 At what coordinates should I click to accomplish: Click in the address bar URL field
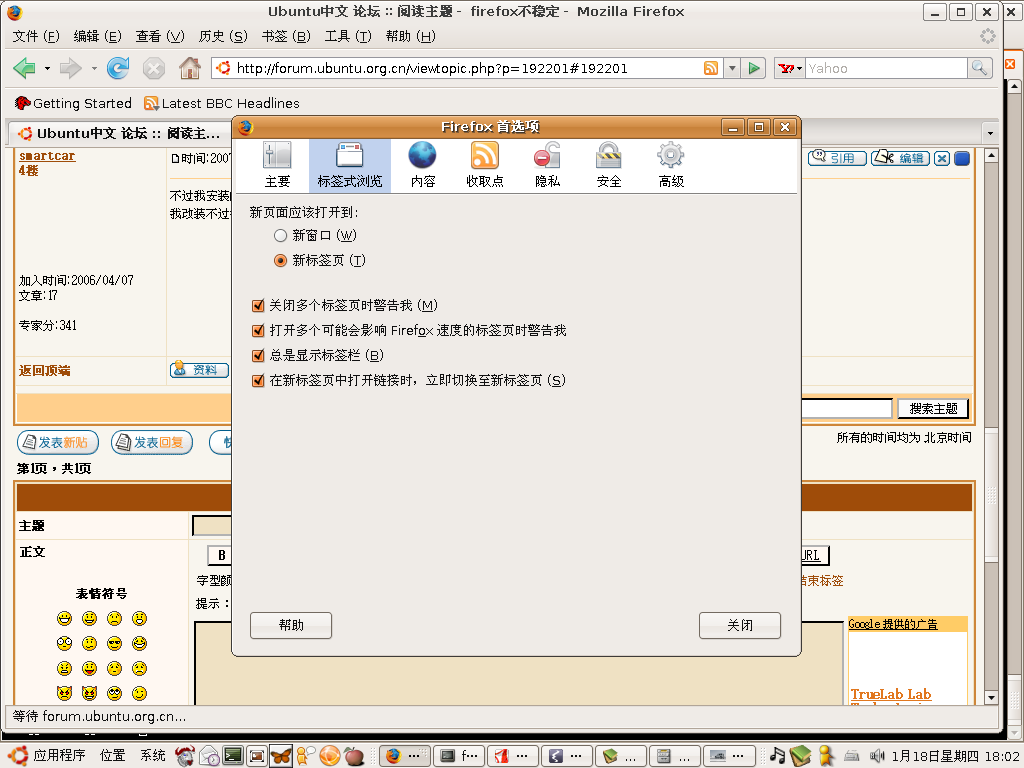[468, 68]
